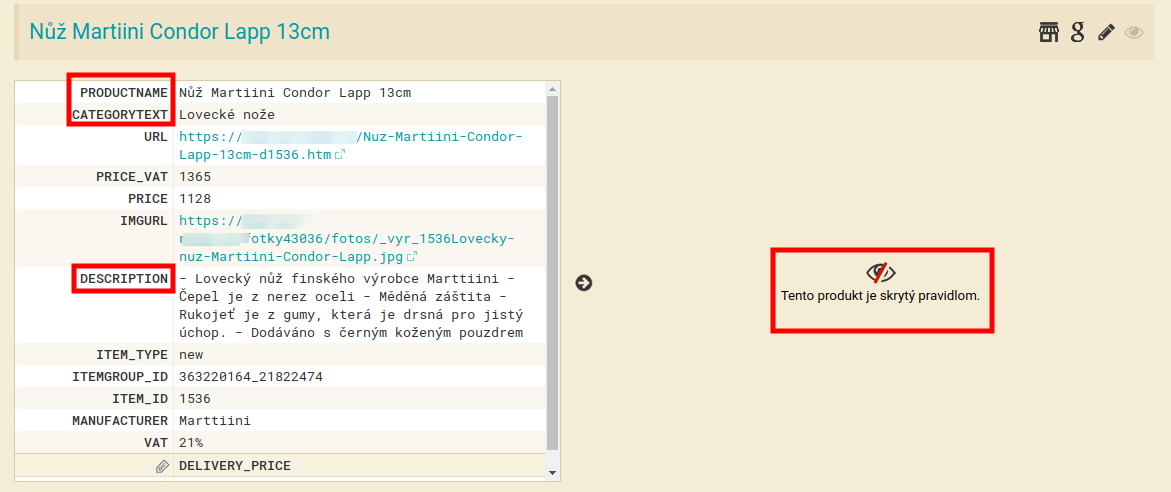
Task: Click the PRICE_VAT value 1365
Action: [x=195, y=177]
